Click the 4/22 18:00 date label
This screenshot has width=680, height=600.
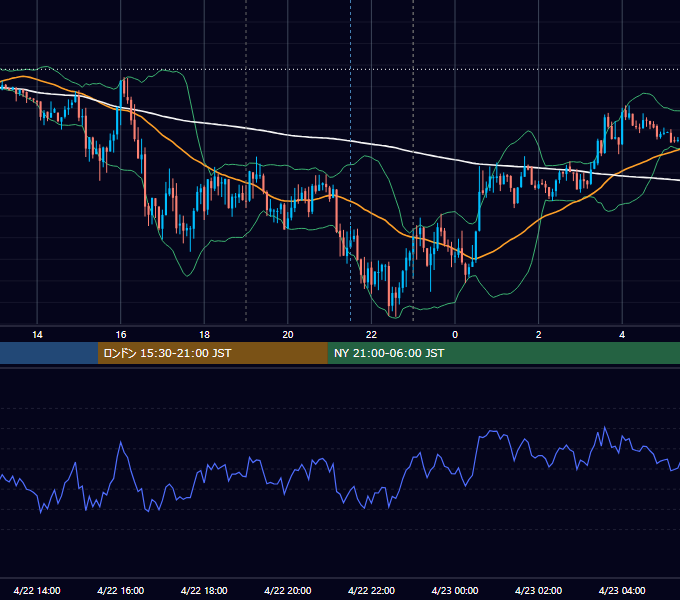tap(204, 590)
